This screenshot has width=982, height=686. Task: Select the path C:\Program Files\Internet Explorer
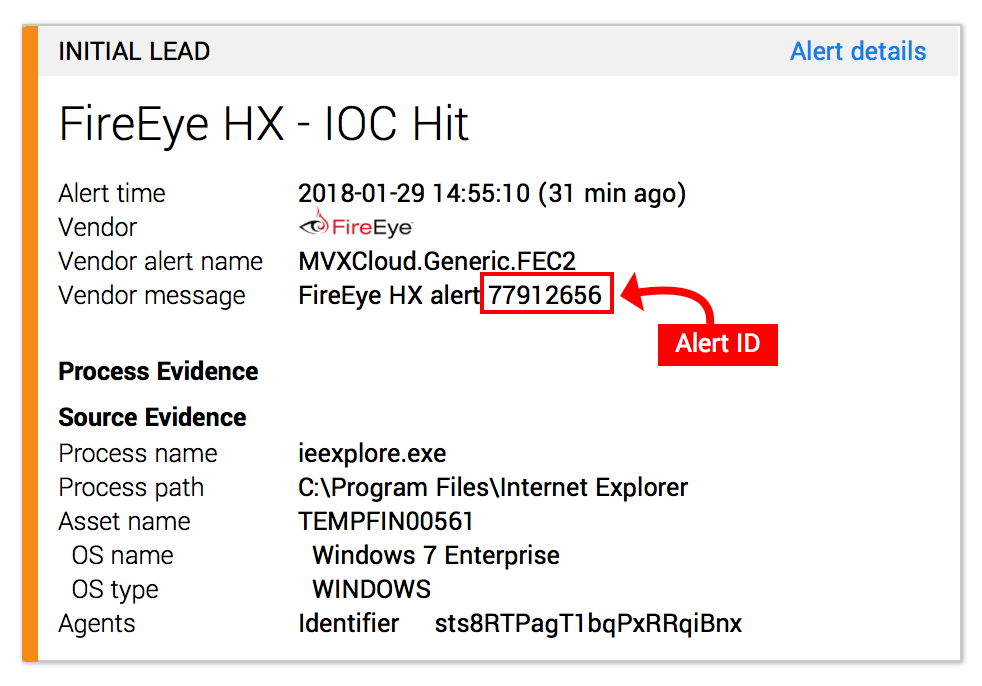493,487
